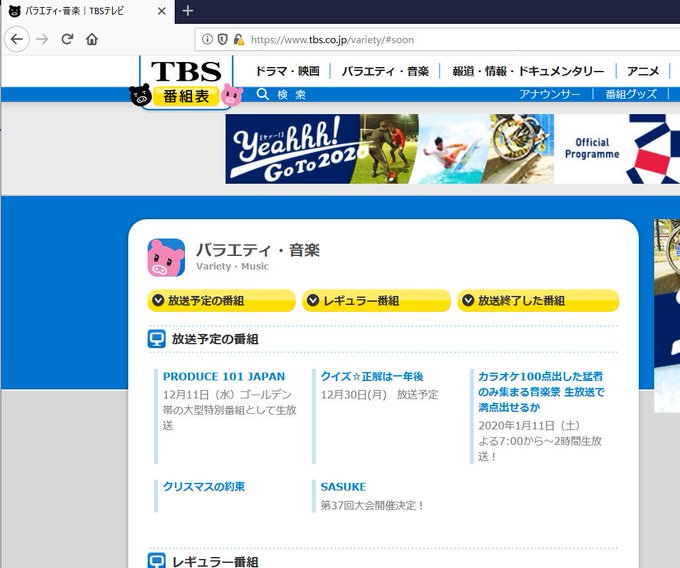Image resolution: width=680 pixels, height=568 pixels.
Task: Click the right sidebar advertisement image
Action: pyautogui.click(x=667, y=316)
